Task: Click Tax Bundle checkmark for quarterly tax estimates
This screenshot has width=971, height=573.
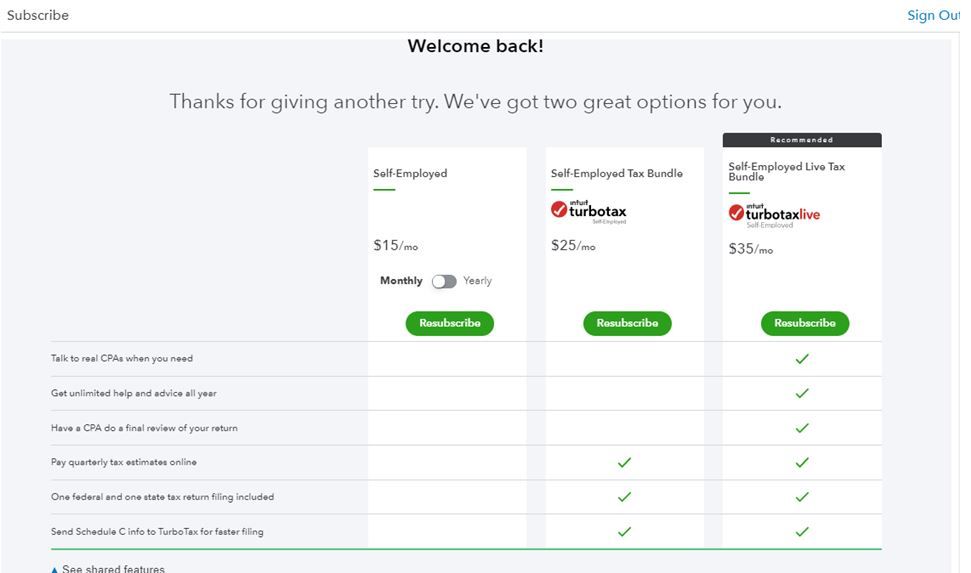Action: (x=624, y=462)
